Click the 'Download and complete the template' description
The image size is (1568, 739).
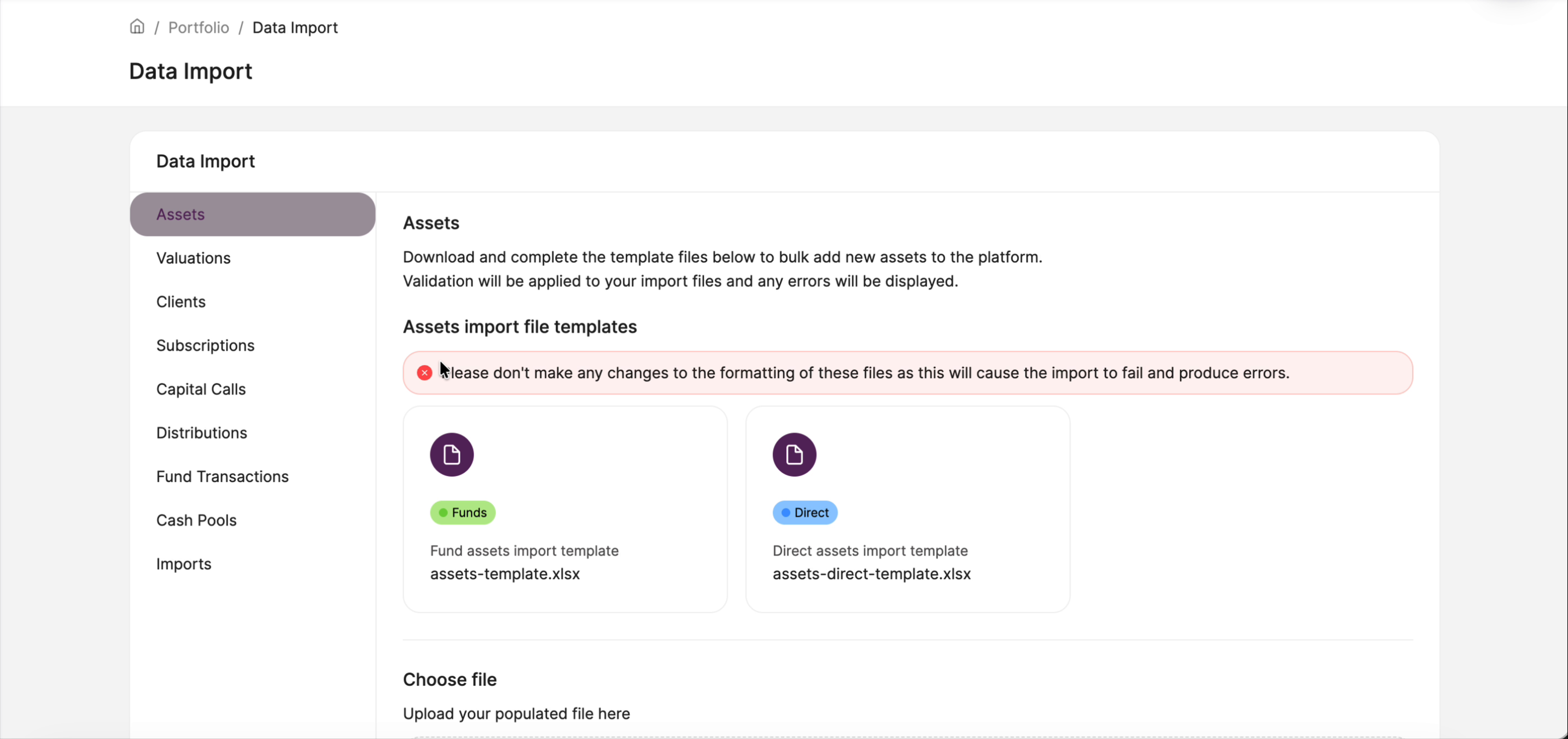coord(722,269)
